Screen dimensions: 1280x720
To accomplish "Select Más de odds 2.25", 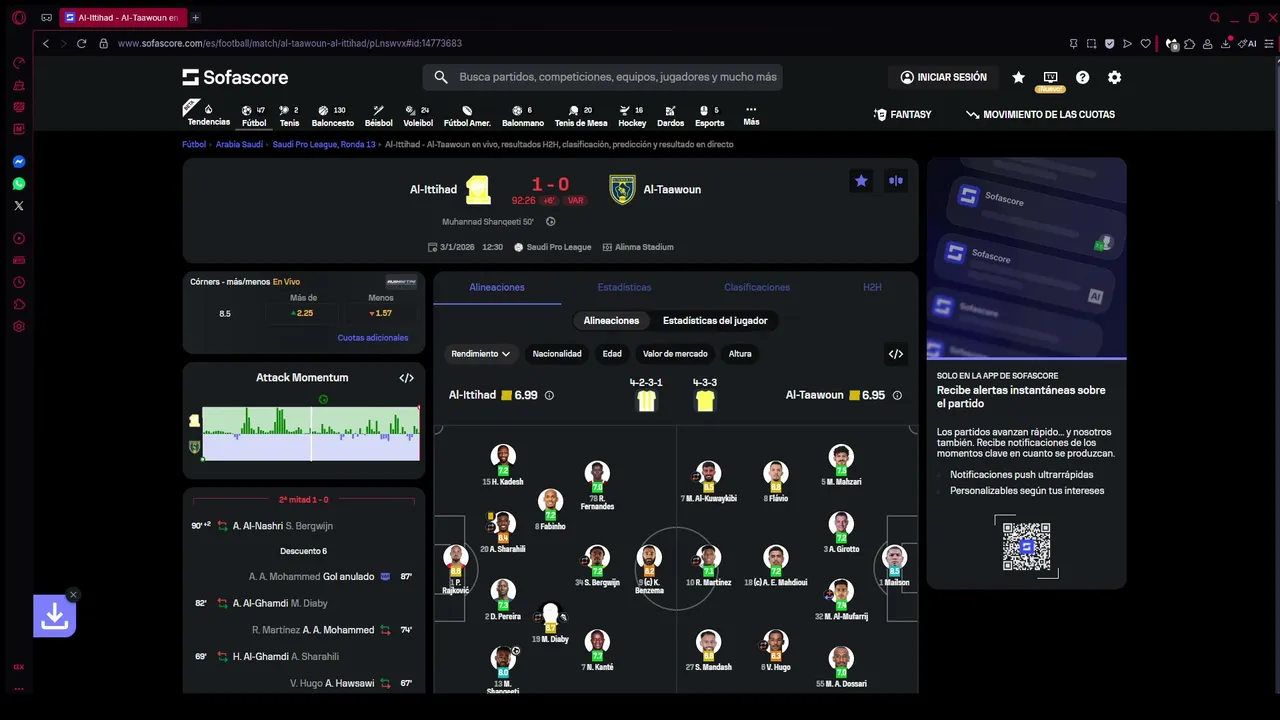I will [x=303, y=313].
